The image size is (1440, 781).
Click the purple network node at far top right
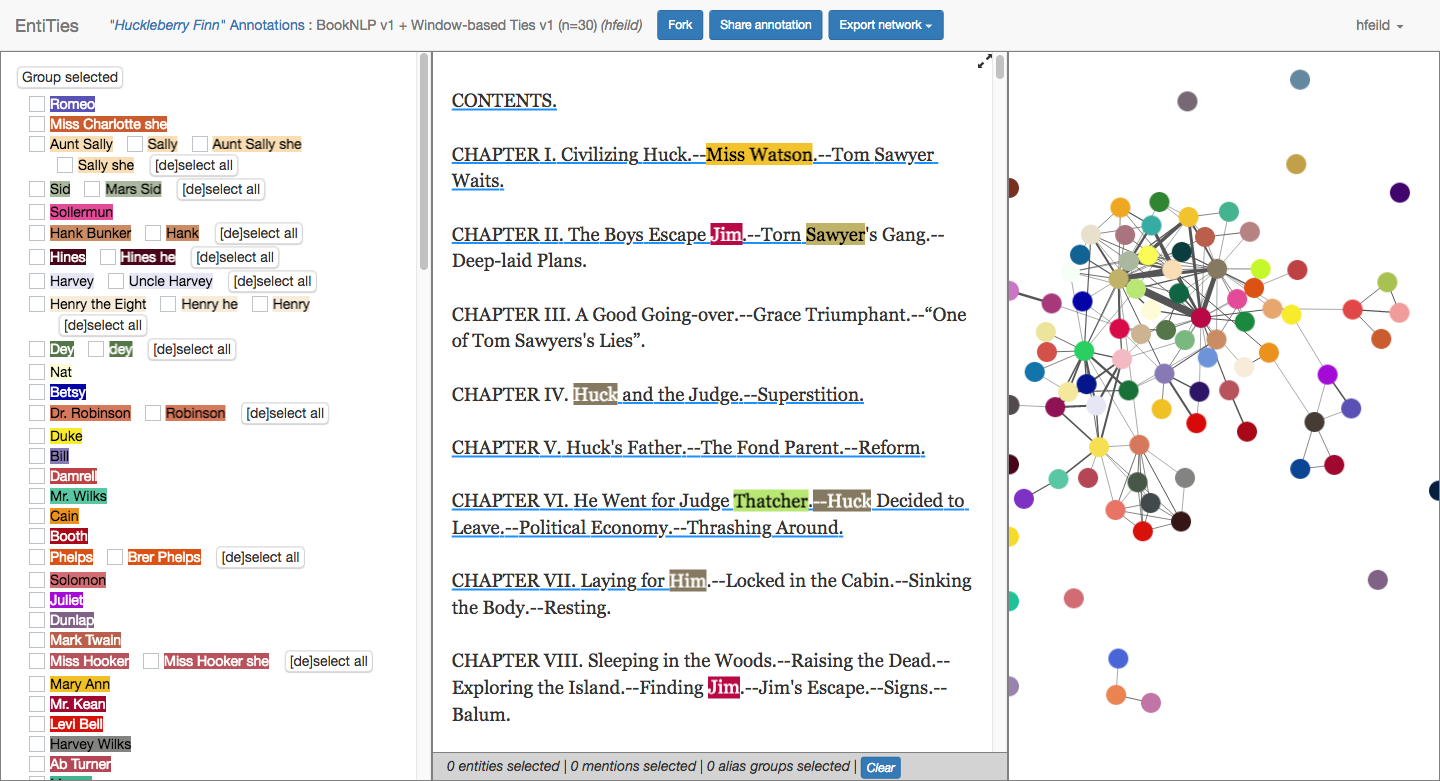[x=1400, y=193]
